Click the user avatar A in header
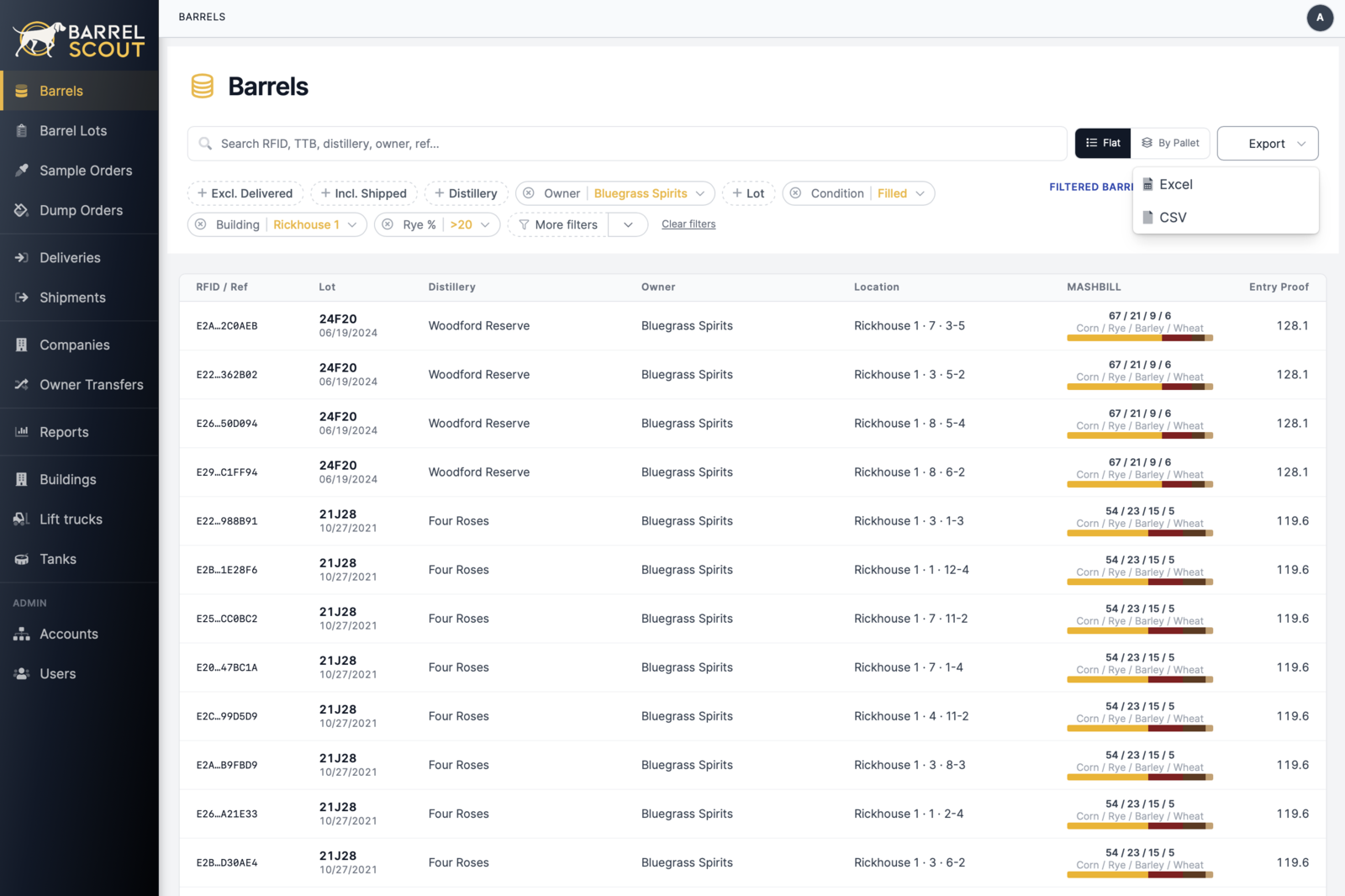This screenshot has height=896, width=1345. tap(1320, 17)
